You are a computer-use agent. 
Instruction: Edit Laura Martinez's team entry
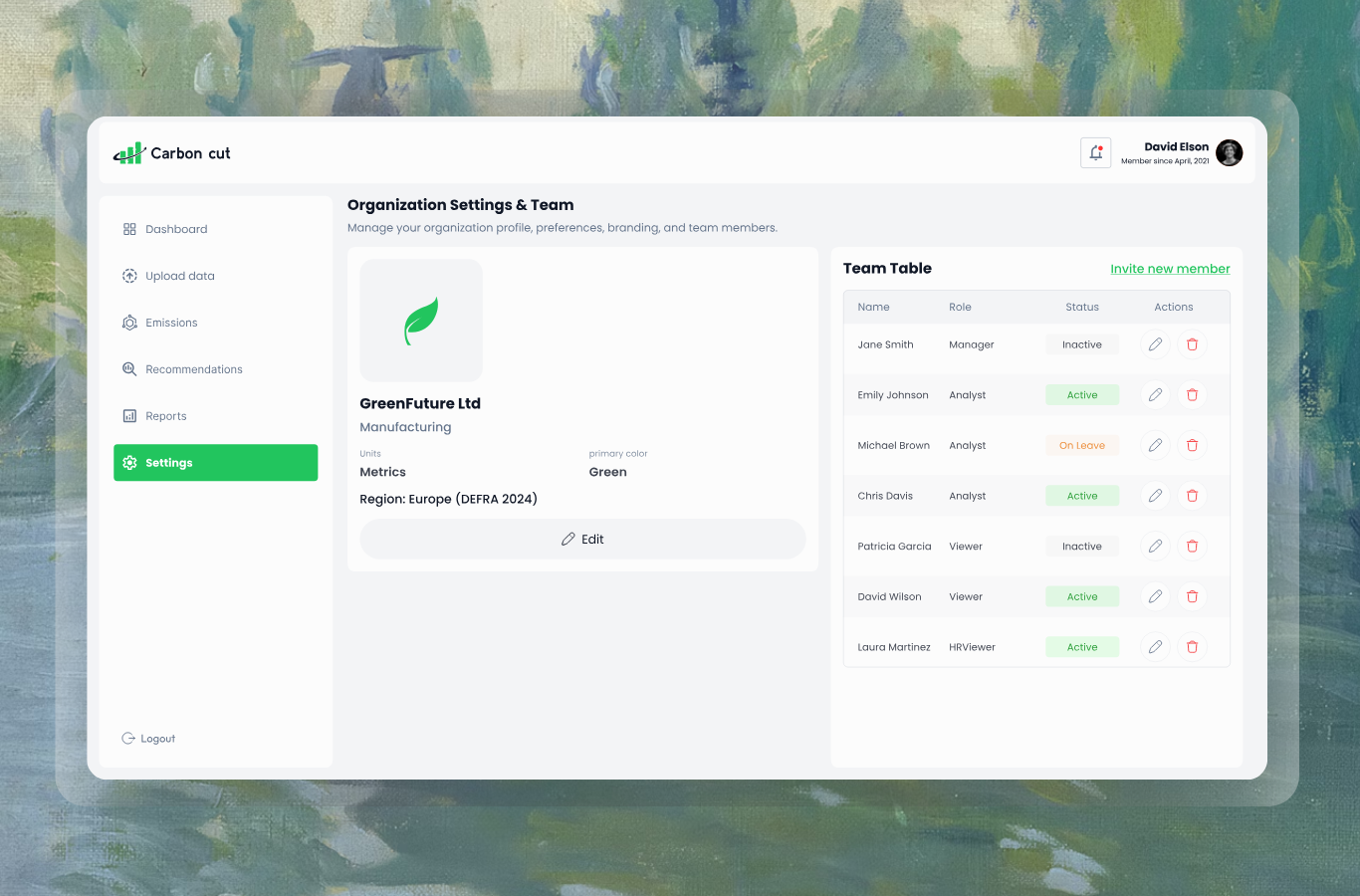point(1155,647)
